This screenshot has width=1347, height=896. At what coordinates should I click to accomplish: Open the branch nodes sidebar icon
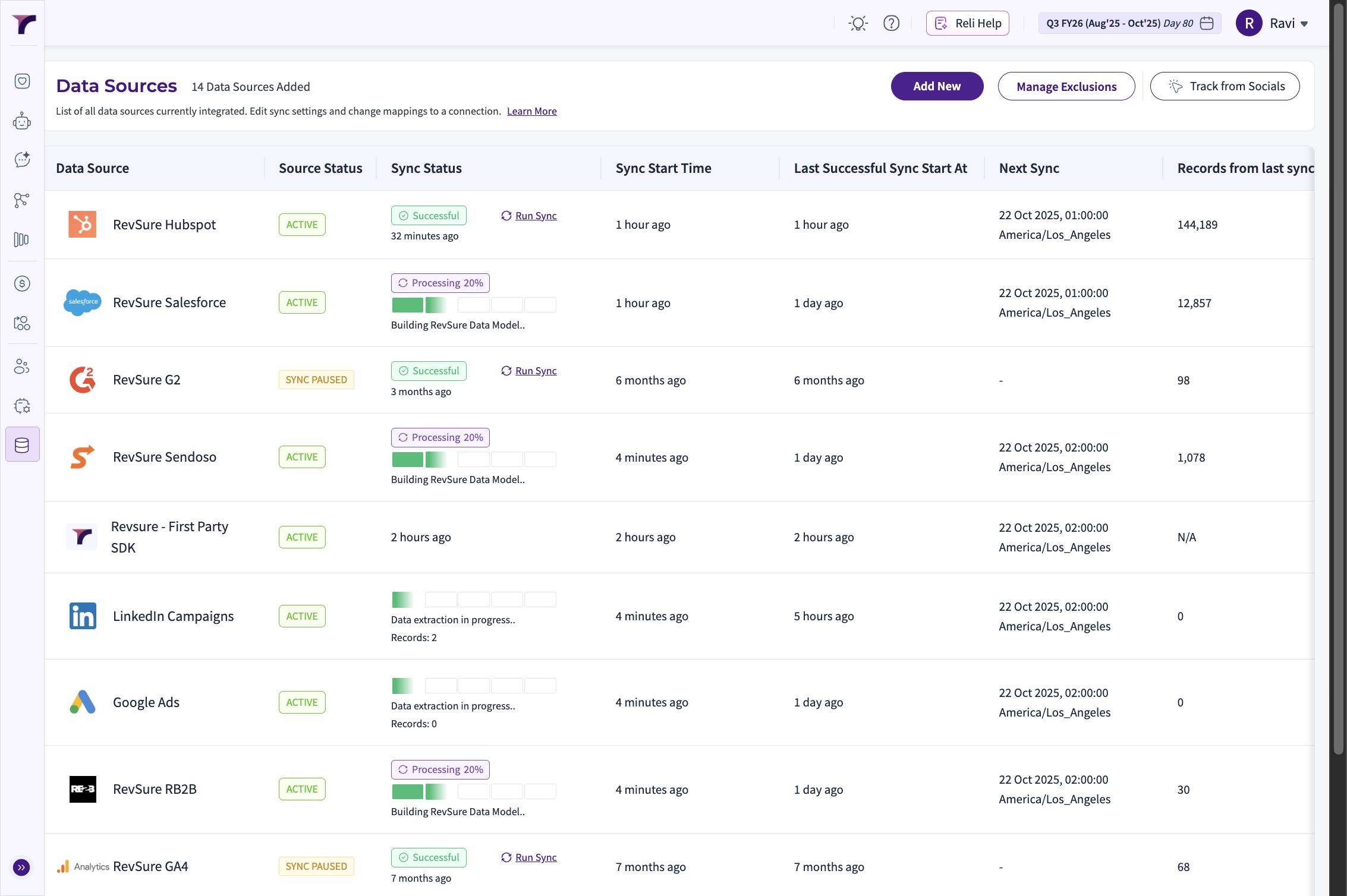[x=22, y=200]
